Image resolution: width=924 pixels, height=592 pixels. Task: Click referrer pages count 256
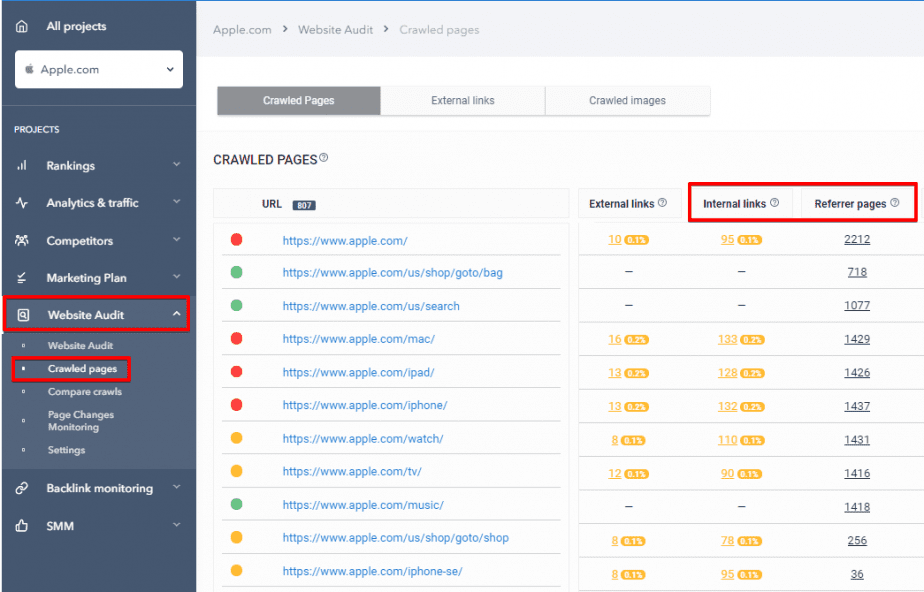857,540
